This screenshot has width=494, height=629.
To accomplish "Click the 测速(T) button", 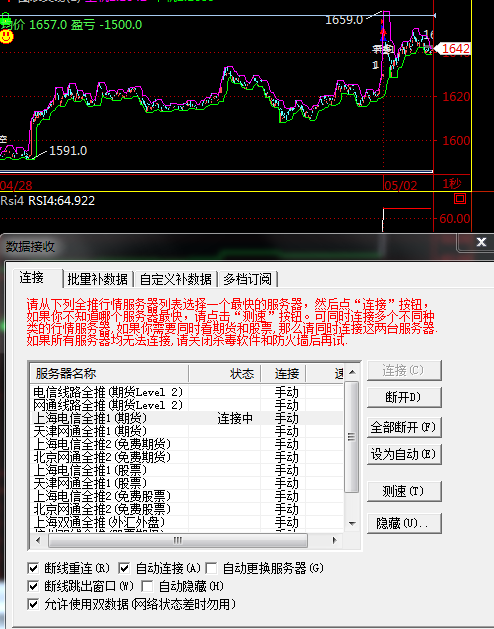I will pyautogui.click(x=404, y=491).
